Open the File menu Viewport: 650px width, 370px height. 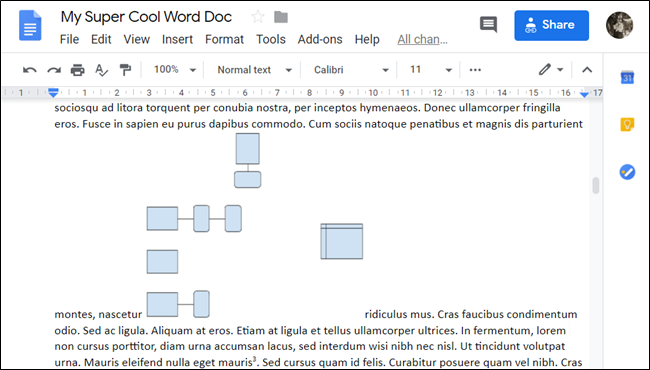pos(69,39)
